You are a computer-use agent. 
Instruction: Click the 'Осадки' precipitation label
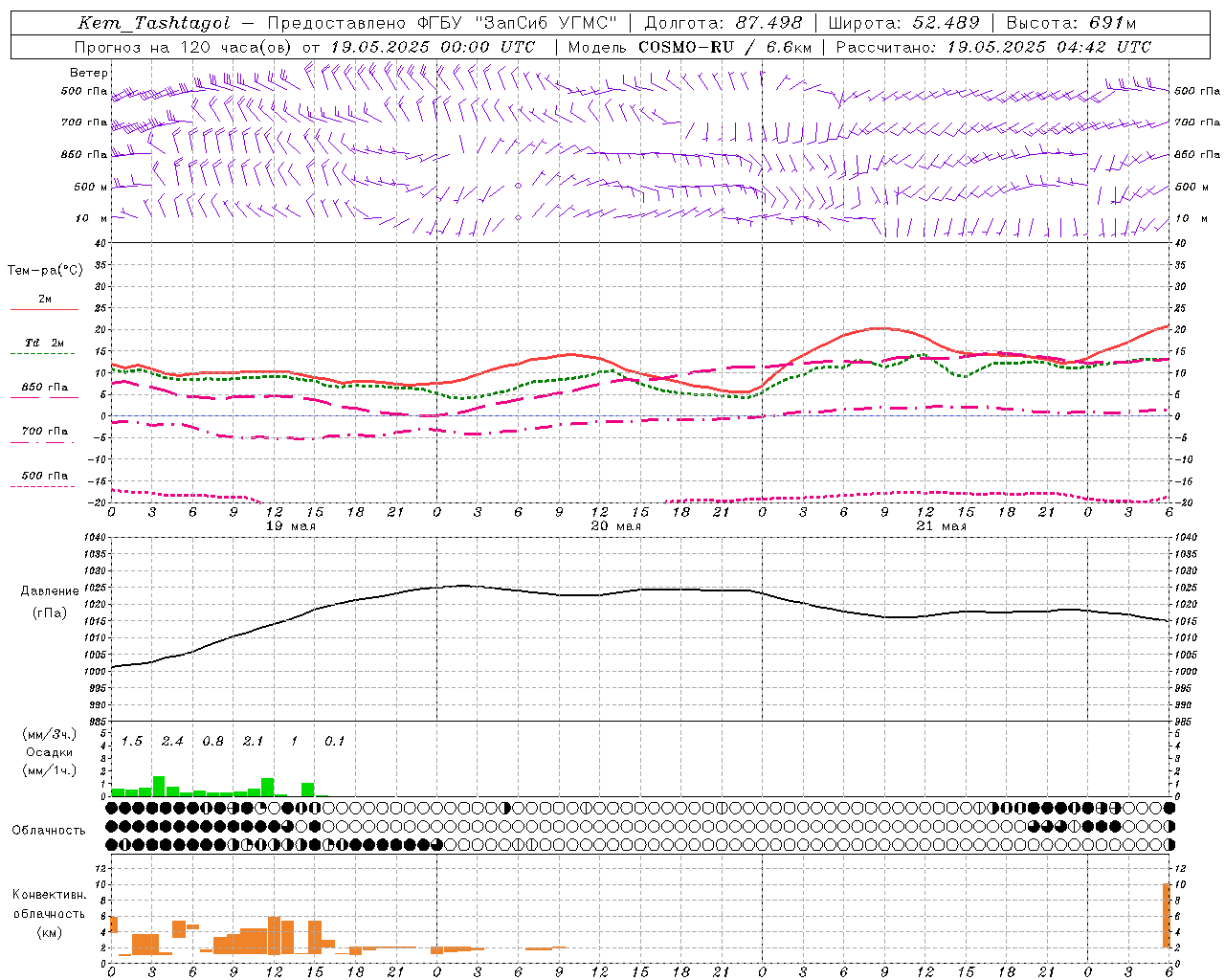pyautogui.click(x=49, y=752)
